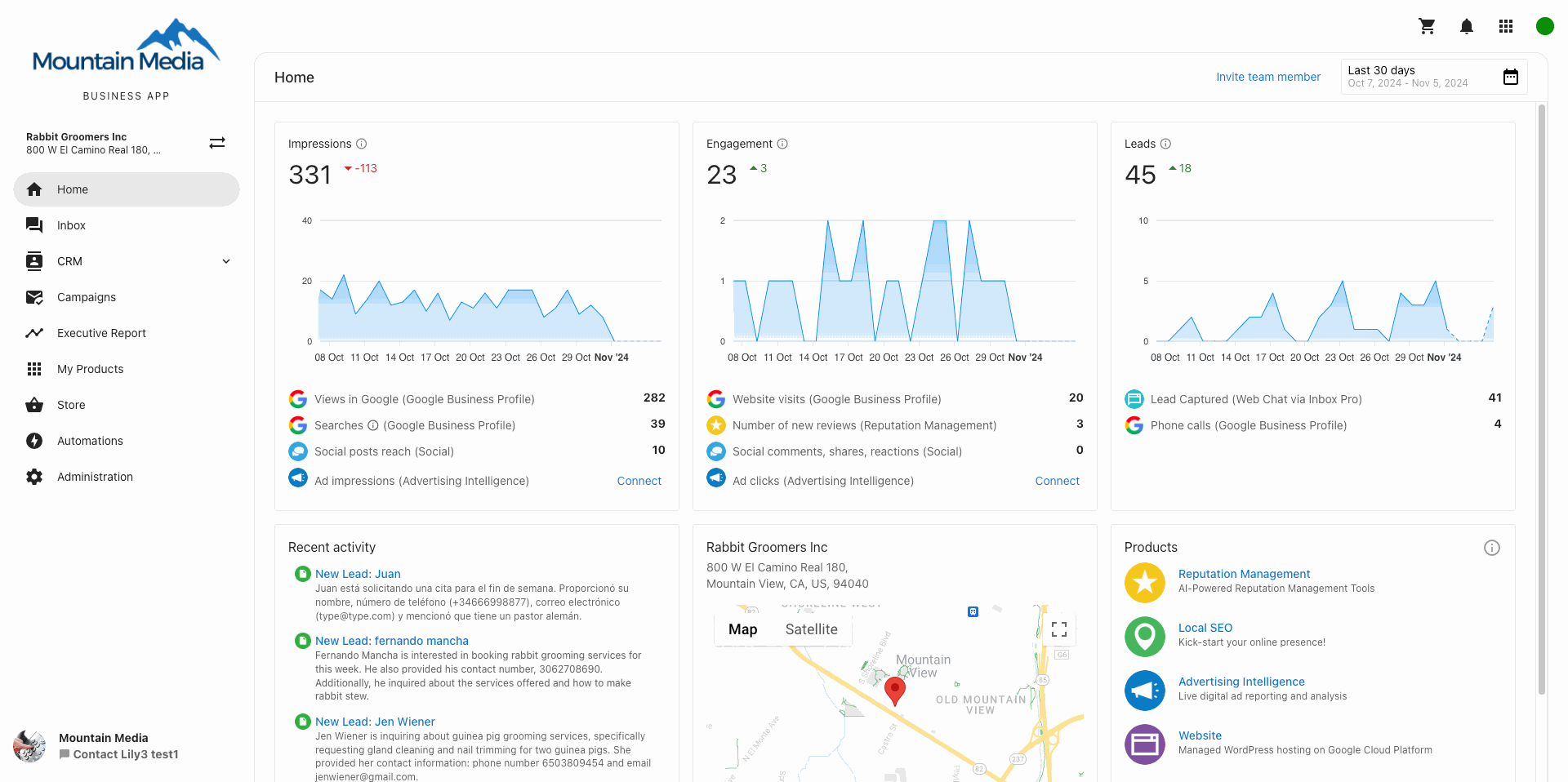Open Administration in sidebar

(127, 477)
